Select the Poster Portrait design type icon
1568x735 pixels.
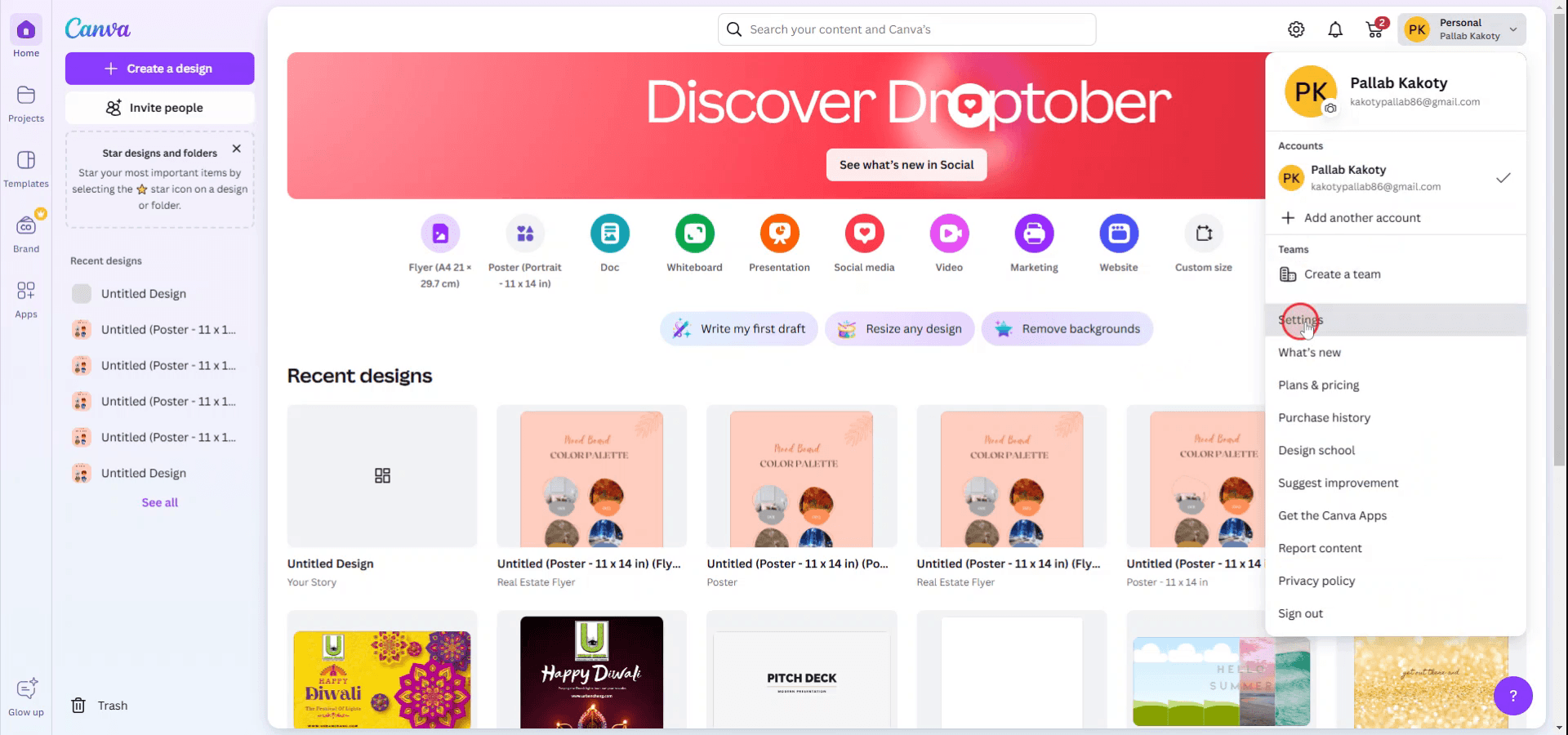tap(525, 234)
